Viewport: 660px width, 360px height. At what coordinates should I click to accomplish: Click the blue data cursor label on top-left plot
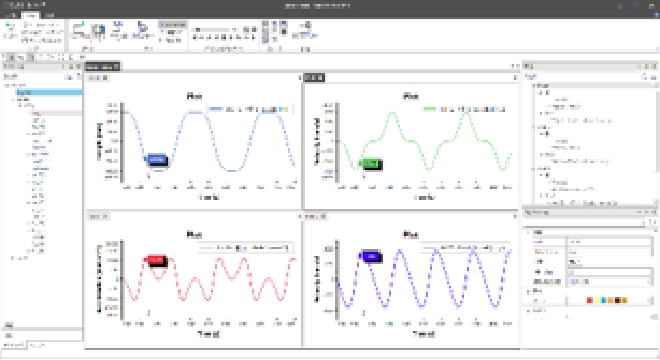[x=156, y=160]
